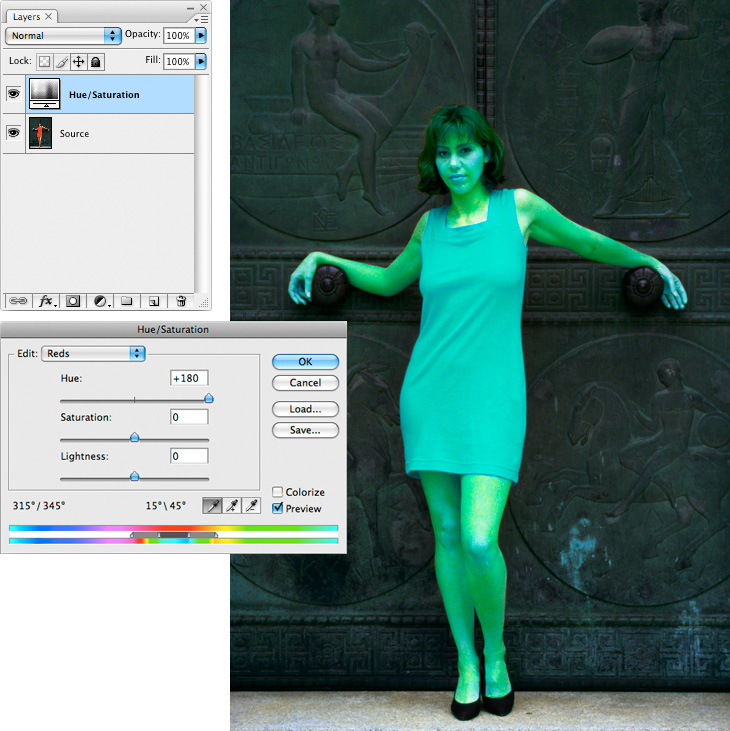Open the Edit Reds color range dropdown
The height and width of the screenshot is (731, 730).
pyautogui.click(x=94, y=353)
